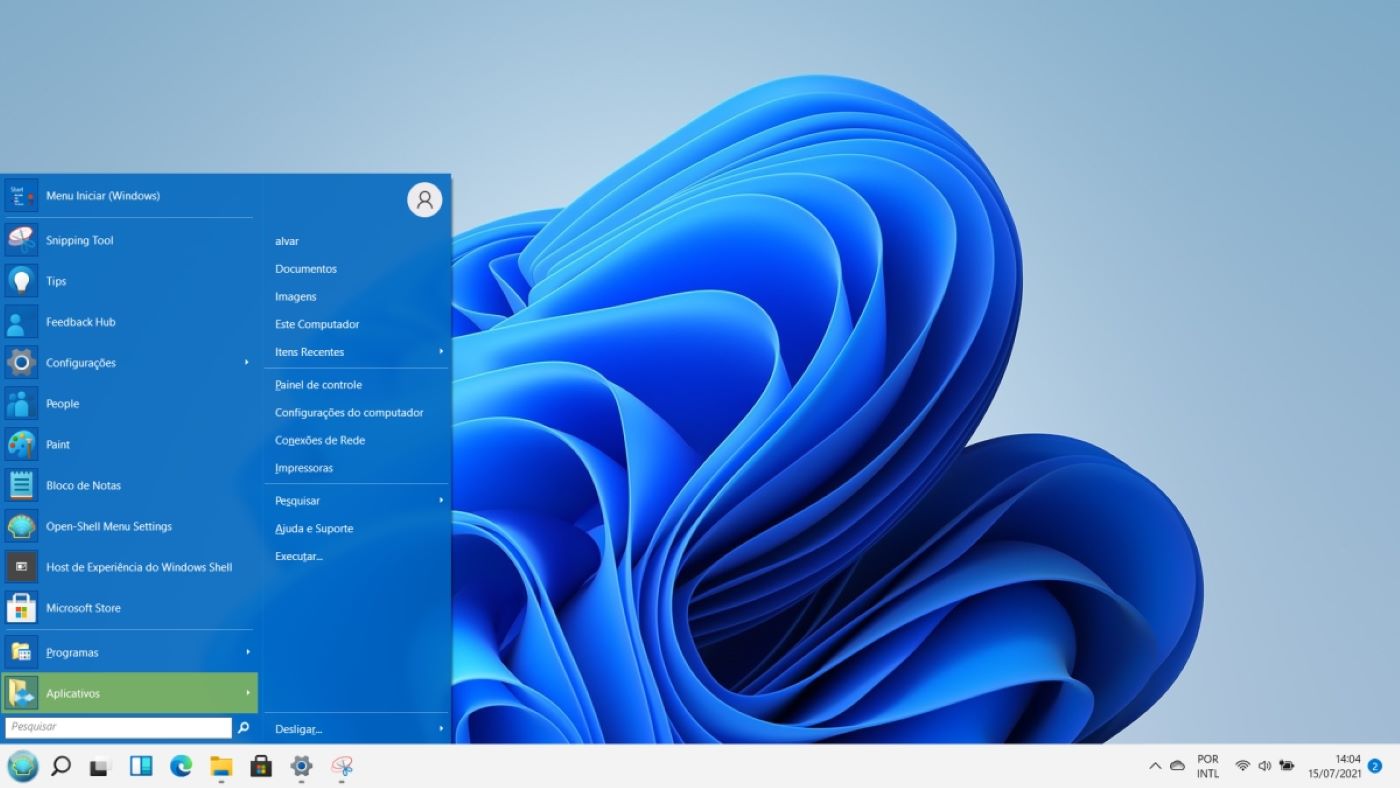Click the Programas folder icon
1400x788 pixels.
coord(21,652)
